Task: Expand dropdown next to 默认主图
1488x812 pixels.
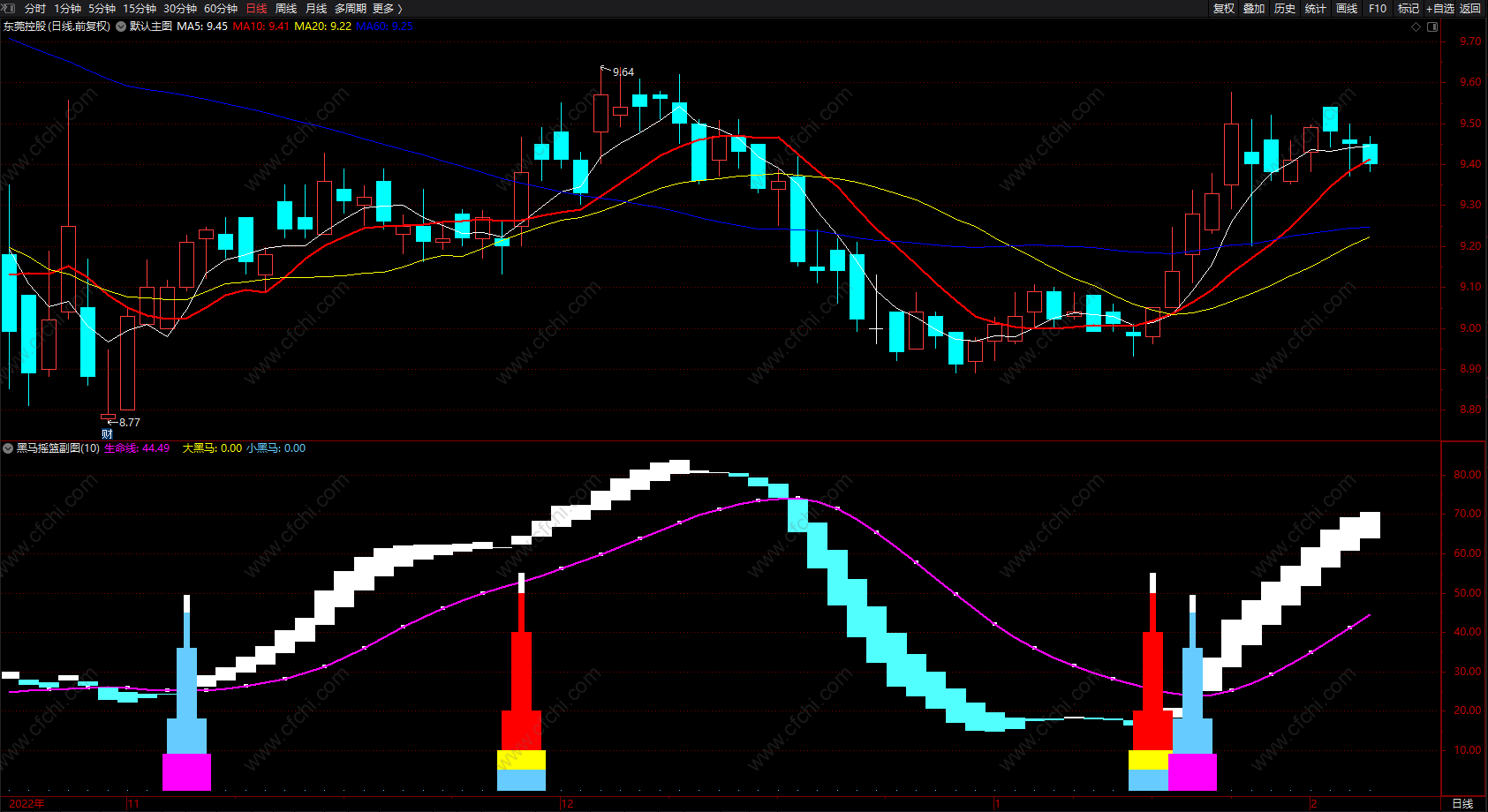Action: [x=121, y=26]
